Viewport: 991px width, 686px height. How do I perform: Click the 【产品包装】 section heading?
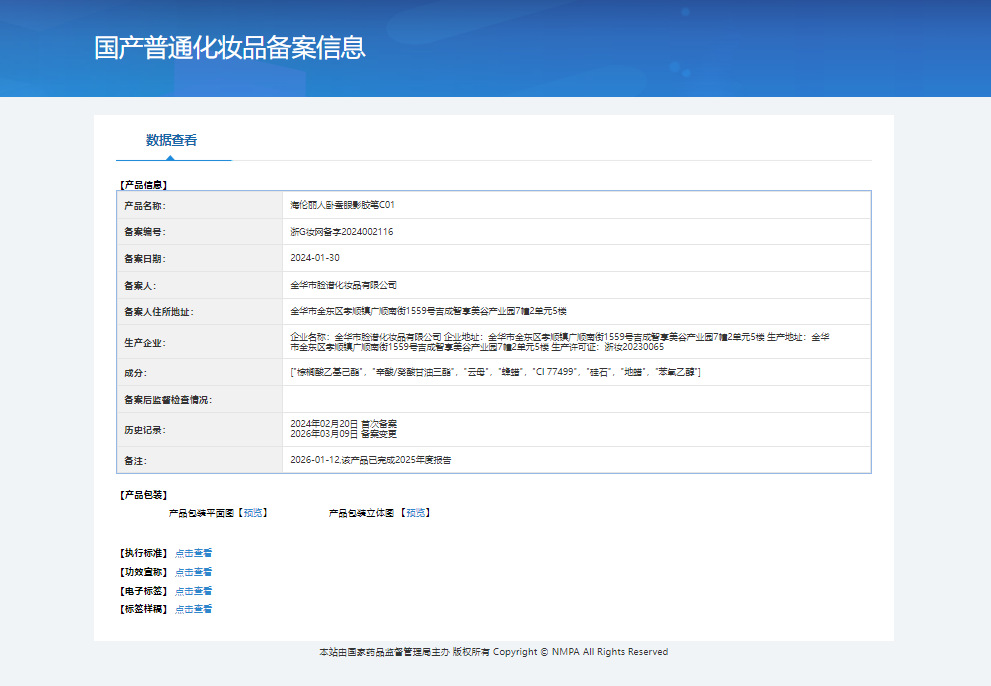[143, 495]
